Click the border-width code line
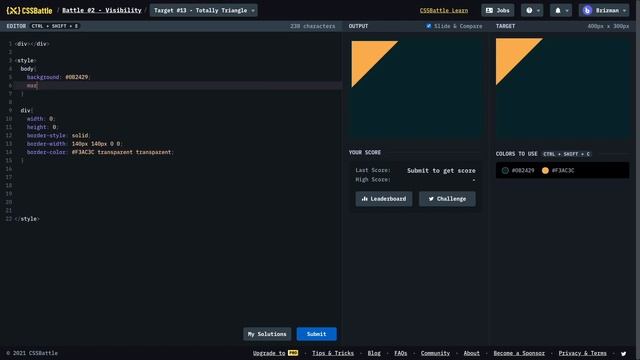 (74, 144)
